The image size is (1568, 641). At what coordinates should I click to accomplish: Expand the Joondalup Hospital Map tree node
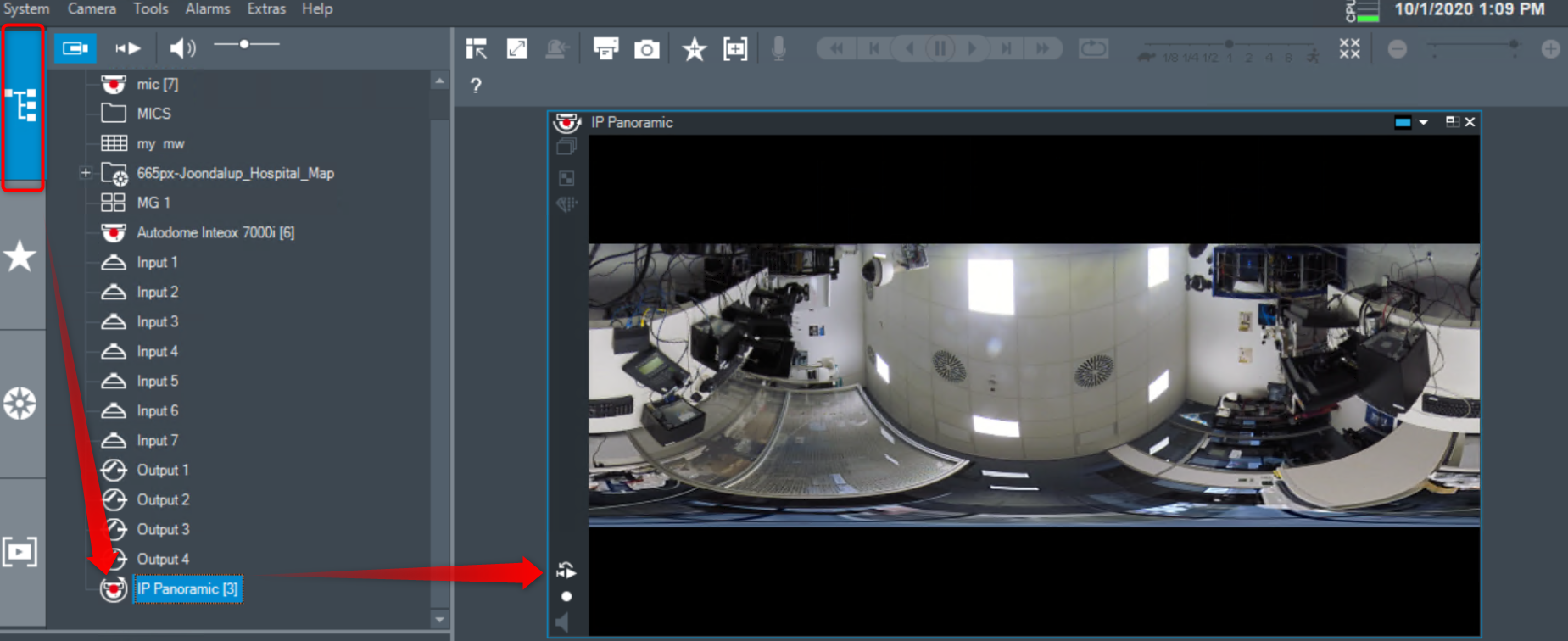click(x=86, y=173)
